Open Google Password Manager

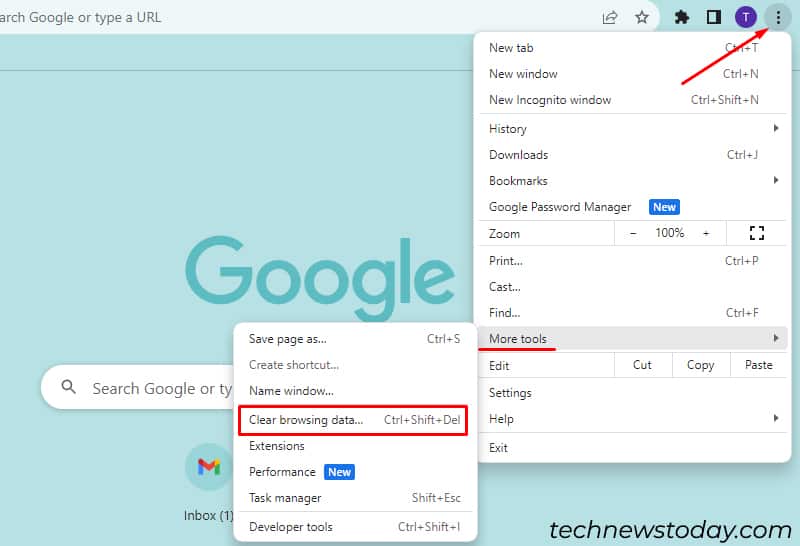633,207
